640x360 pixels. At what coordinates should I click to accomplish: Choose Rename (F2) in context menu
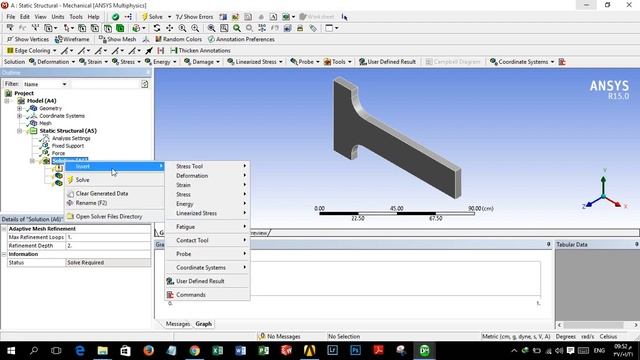point(114,202)
